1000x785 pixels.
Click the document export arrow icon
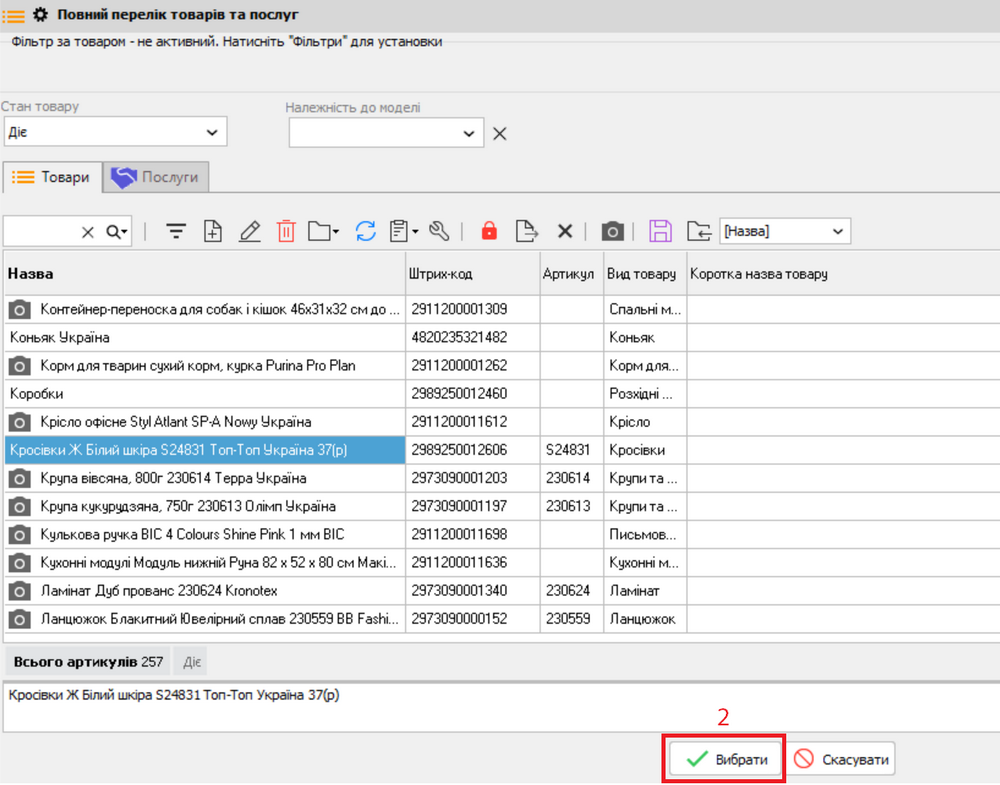tap(526, 232)
